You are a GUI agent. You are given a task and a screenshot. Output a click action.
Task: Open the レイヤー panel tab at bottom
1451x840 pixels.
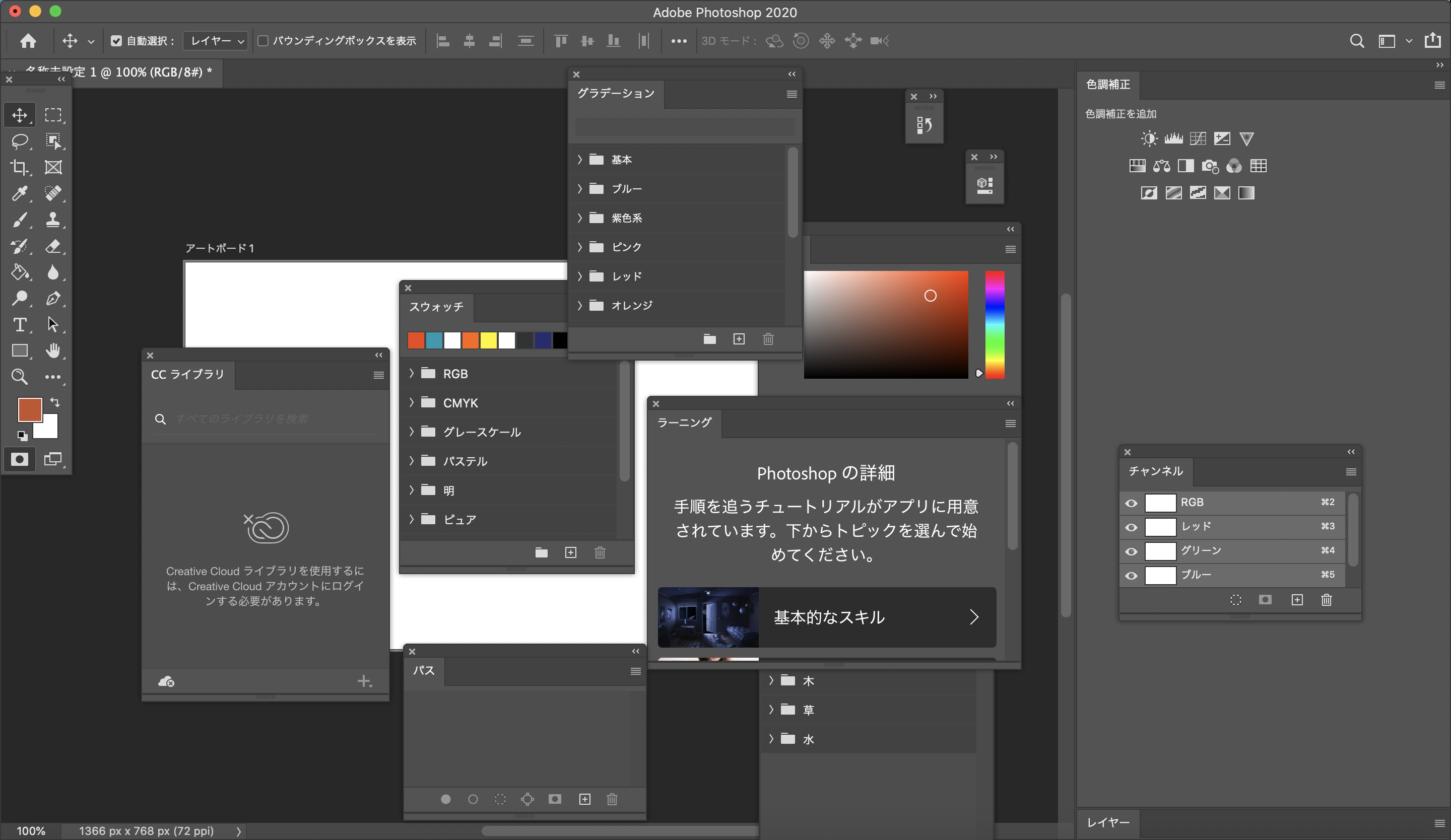pyautogui.click(x=1108, y=823)
